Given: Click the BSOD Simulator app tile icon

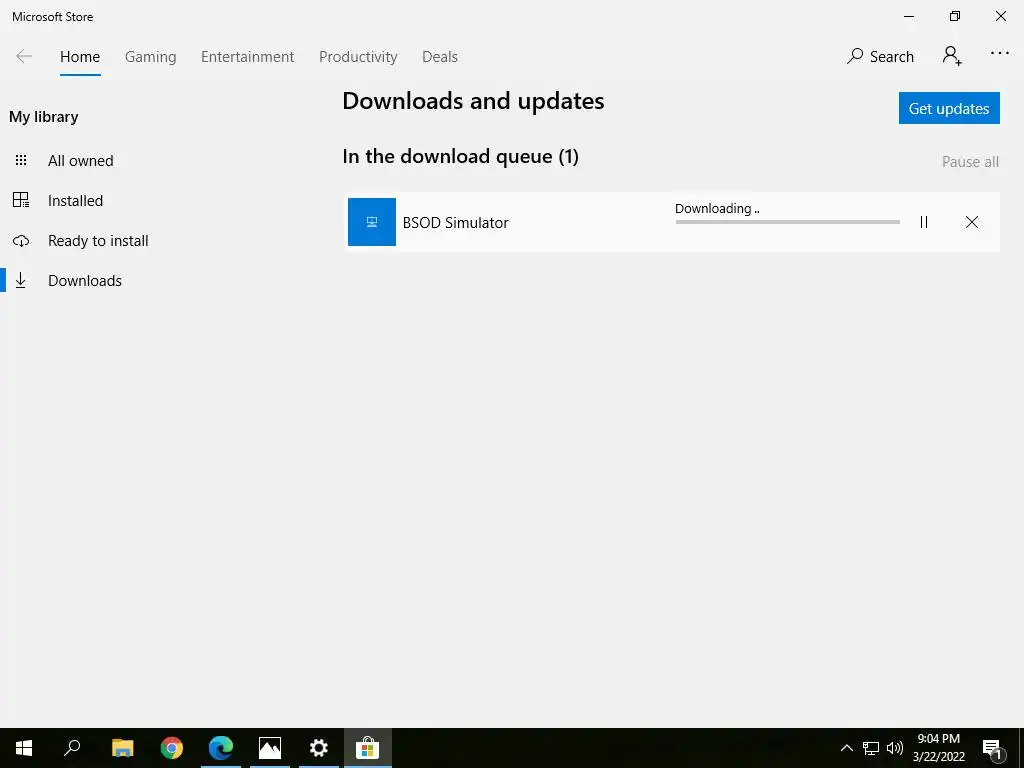Looking at the screenshot, I should pos(372,222).
